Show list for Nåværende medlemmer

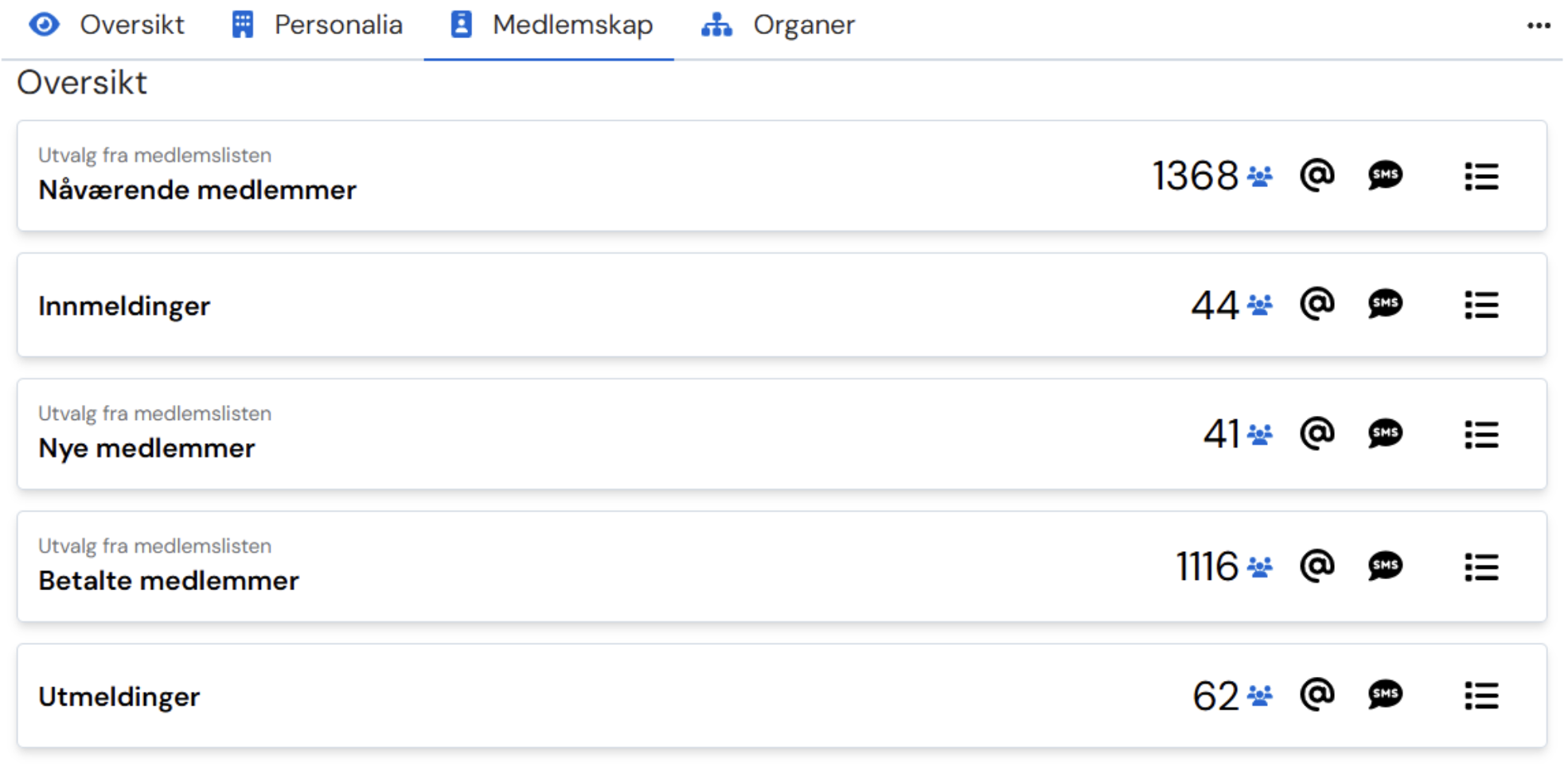pos(1481,176)
